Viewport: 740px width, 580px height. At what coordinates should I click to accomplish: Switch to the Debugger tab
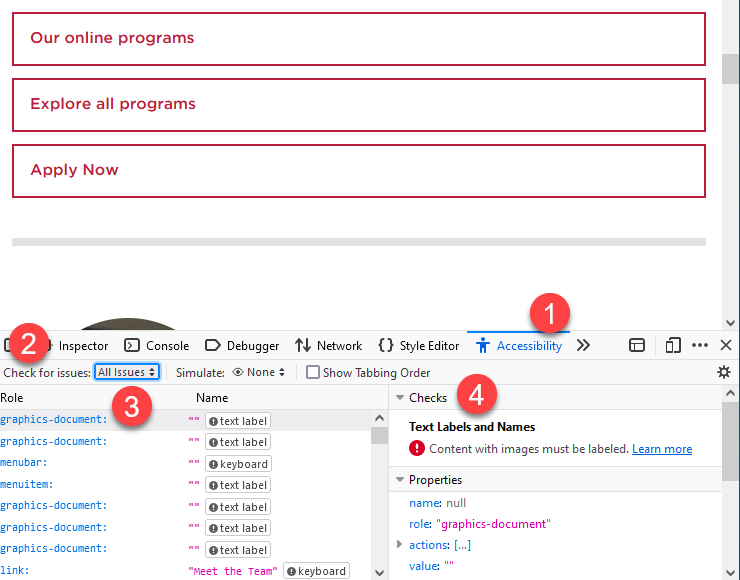click(x=242, y=346)
